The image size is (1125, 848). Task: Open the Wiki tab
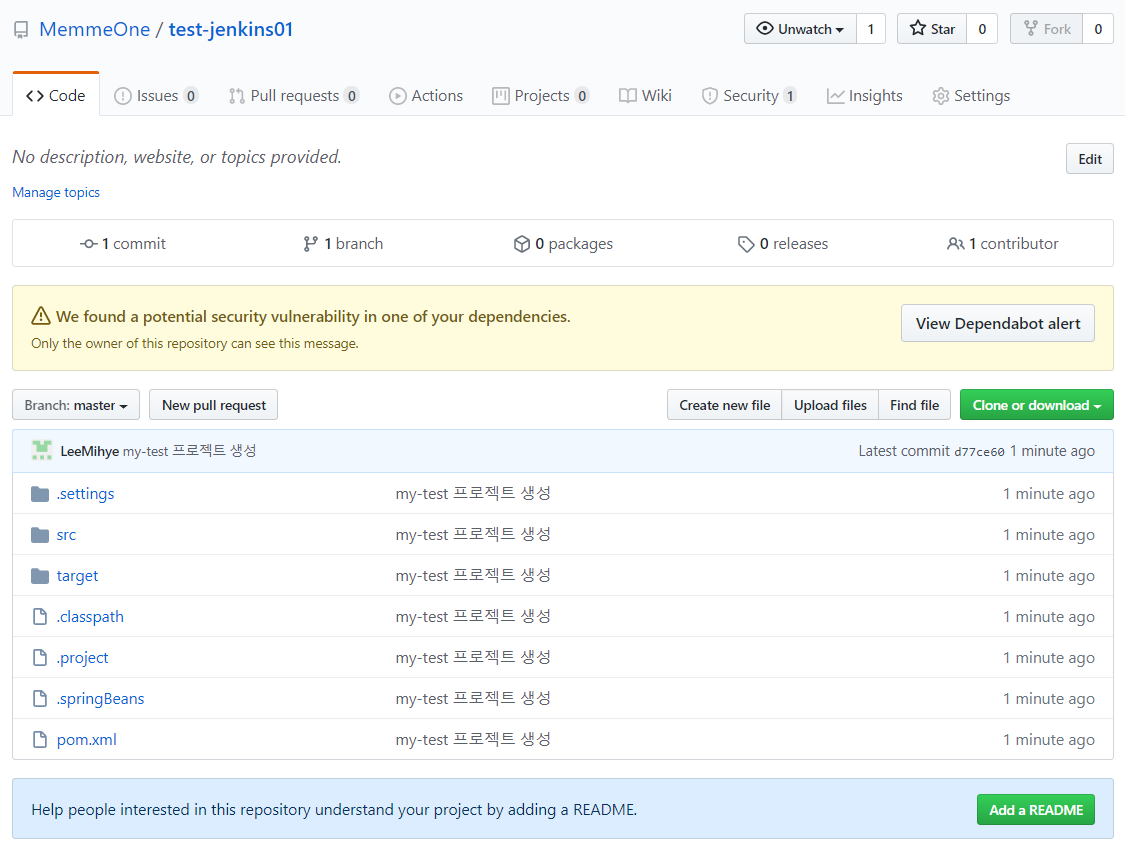pyautogui.click(x=646, y=95)
